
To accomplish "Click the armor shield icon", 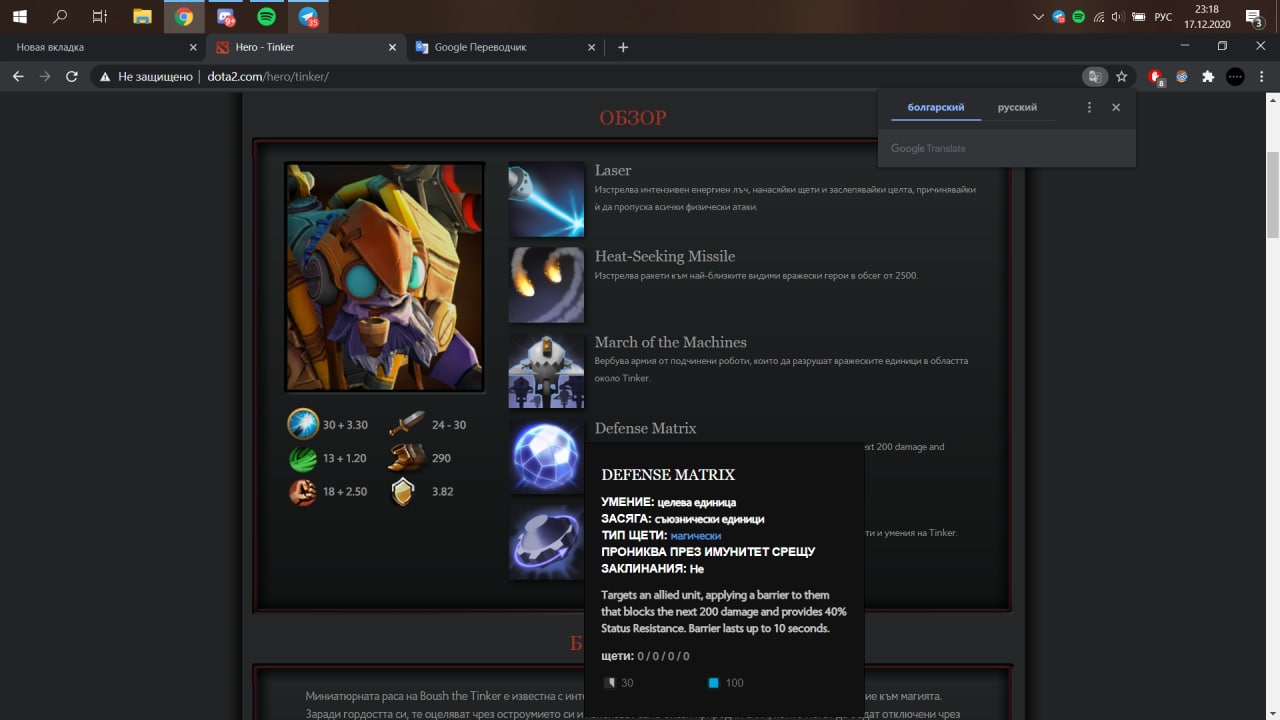I will point(403,491).
